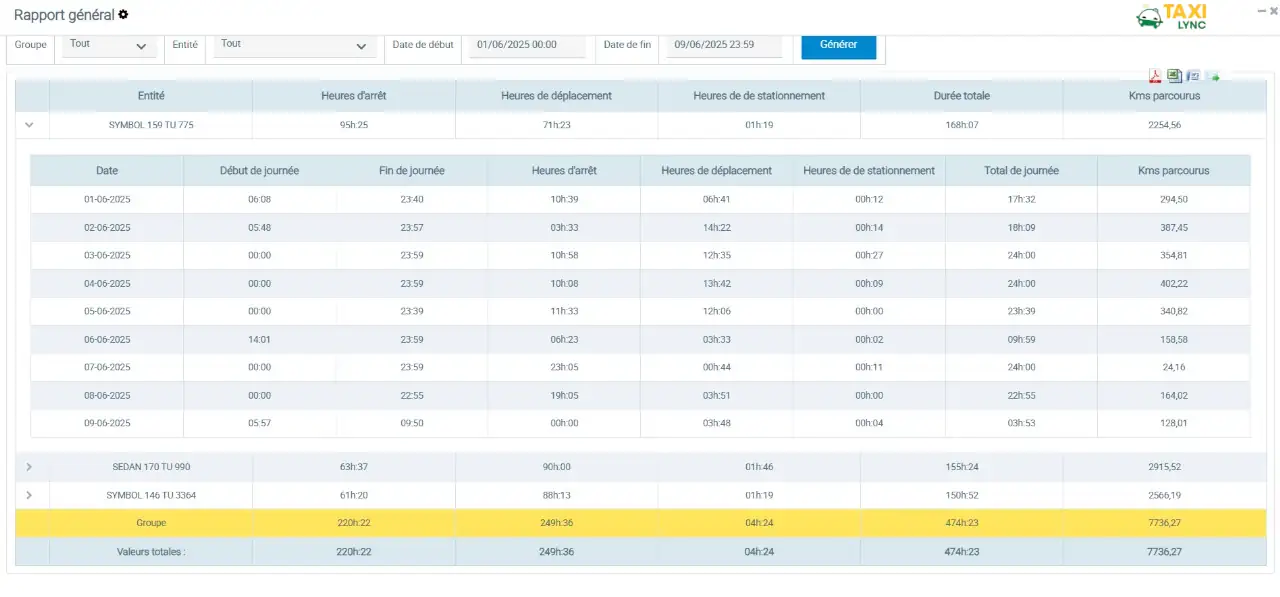Edit the Date de fin field
Viewport: 1280px width, 597px height.
click(x=724, y=45)
